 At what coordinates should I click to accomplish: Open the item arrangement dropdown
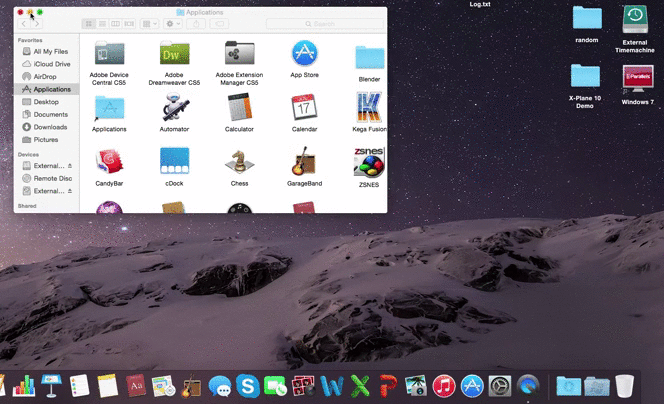(149, 24)
